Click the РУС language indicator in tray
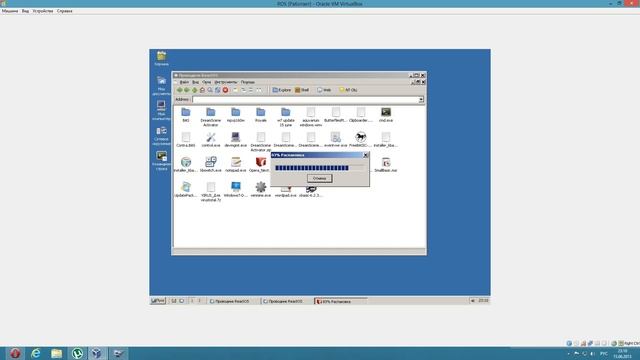Viewport: 640px width, 360px height. (604, 353)
